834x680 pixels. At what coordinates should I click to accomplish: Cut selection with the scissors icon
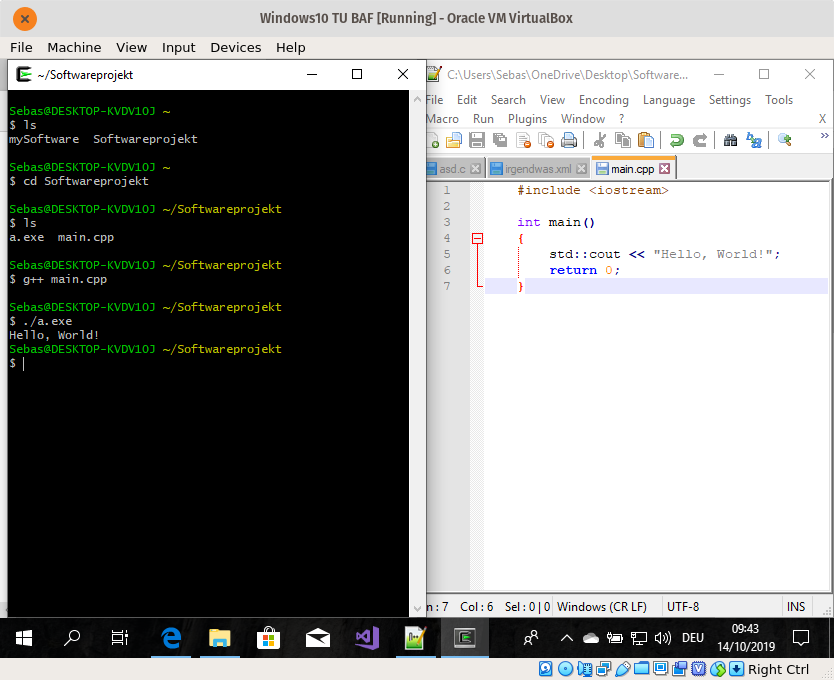(x=599, y=140)
